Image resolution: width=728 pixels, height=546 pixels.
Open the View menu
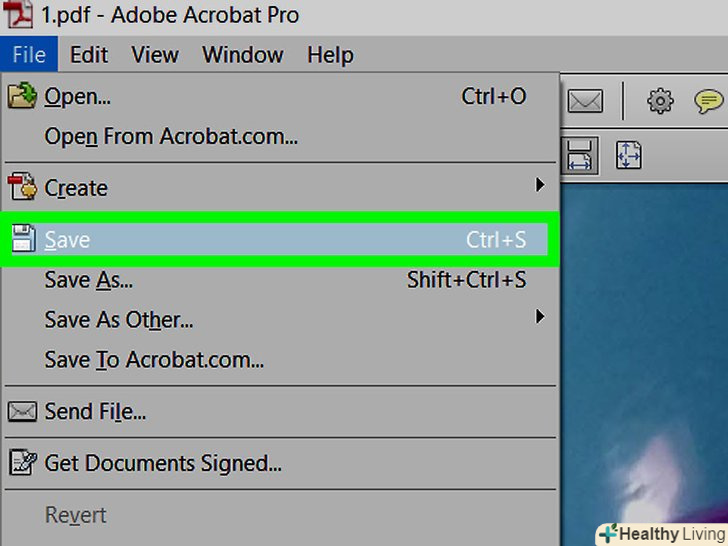(x=155, y=54)
